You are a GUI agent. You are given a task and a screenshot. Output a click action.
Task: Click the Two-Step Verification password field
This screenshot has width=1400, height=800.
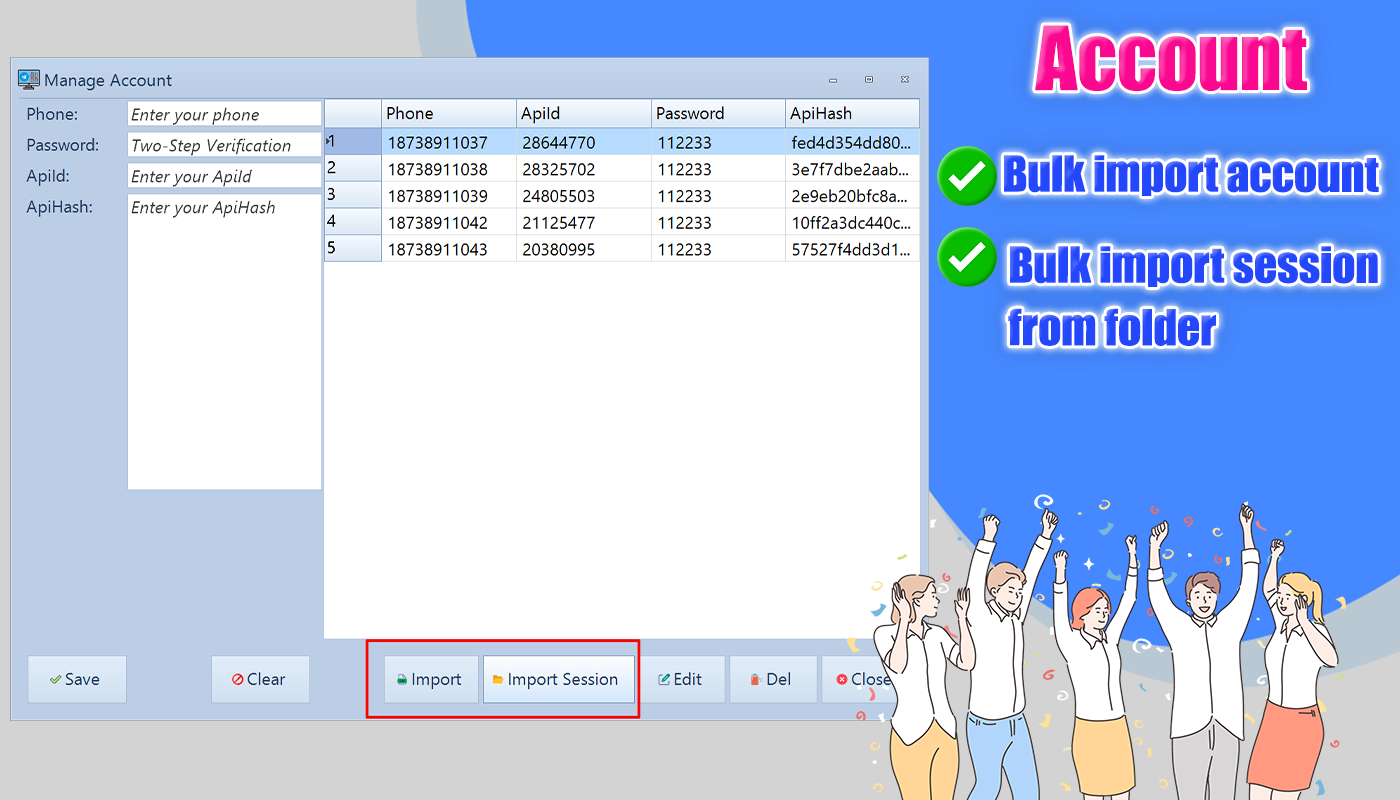click(x=224, y=145)
